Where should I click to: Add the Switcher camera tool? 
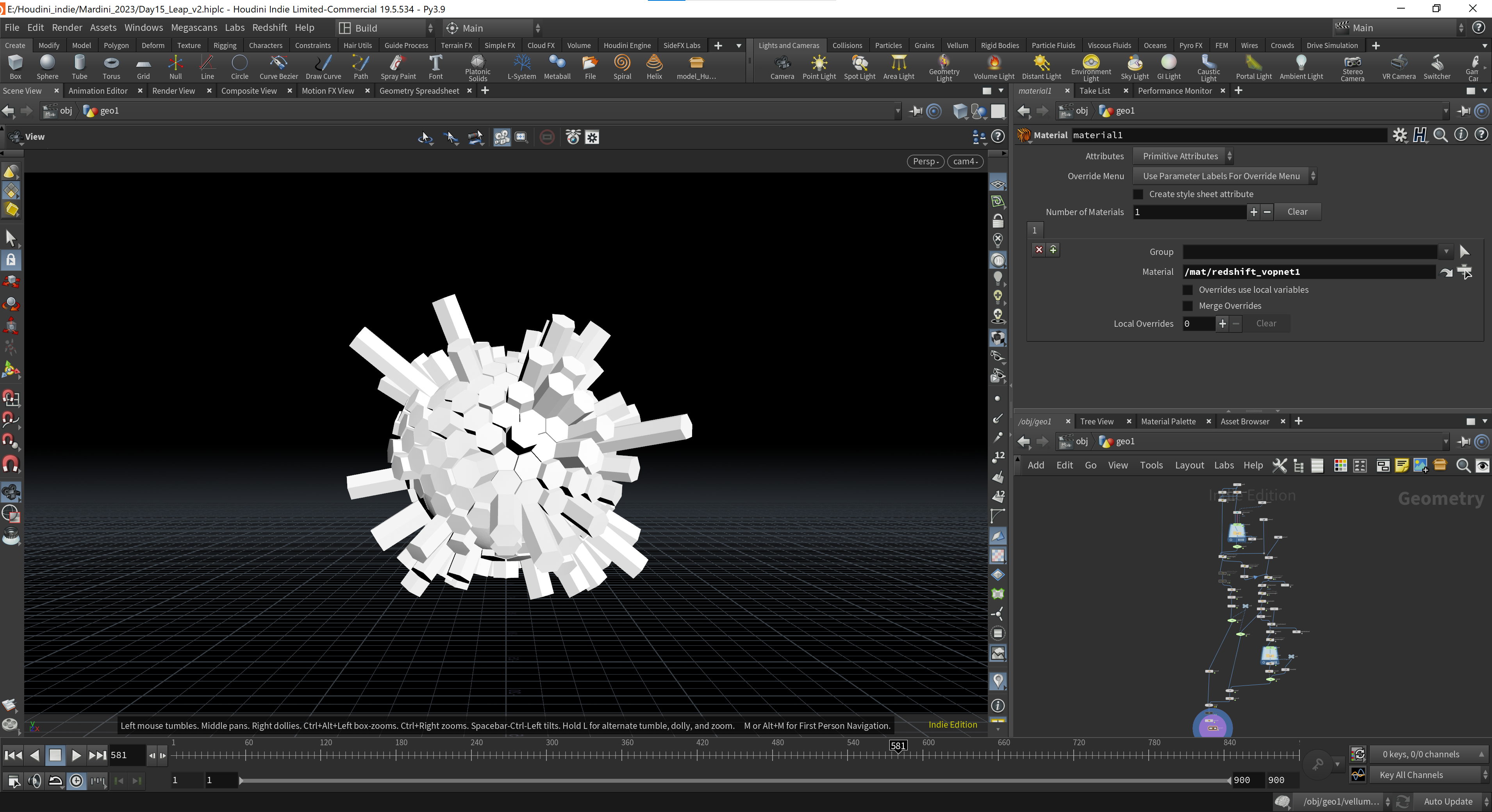click(x=1437, y=67)
